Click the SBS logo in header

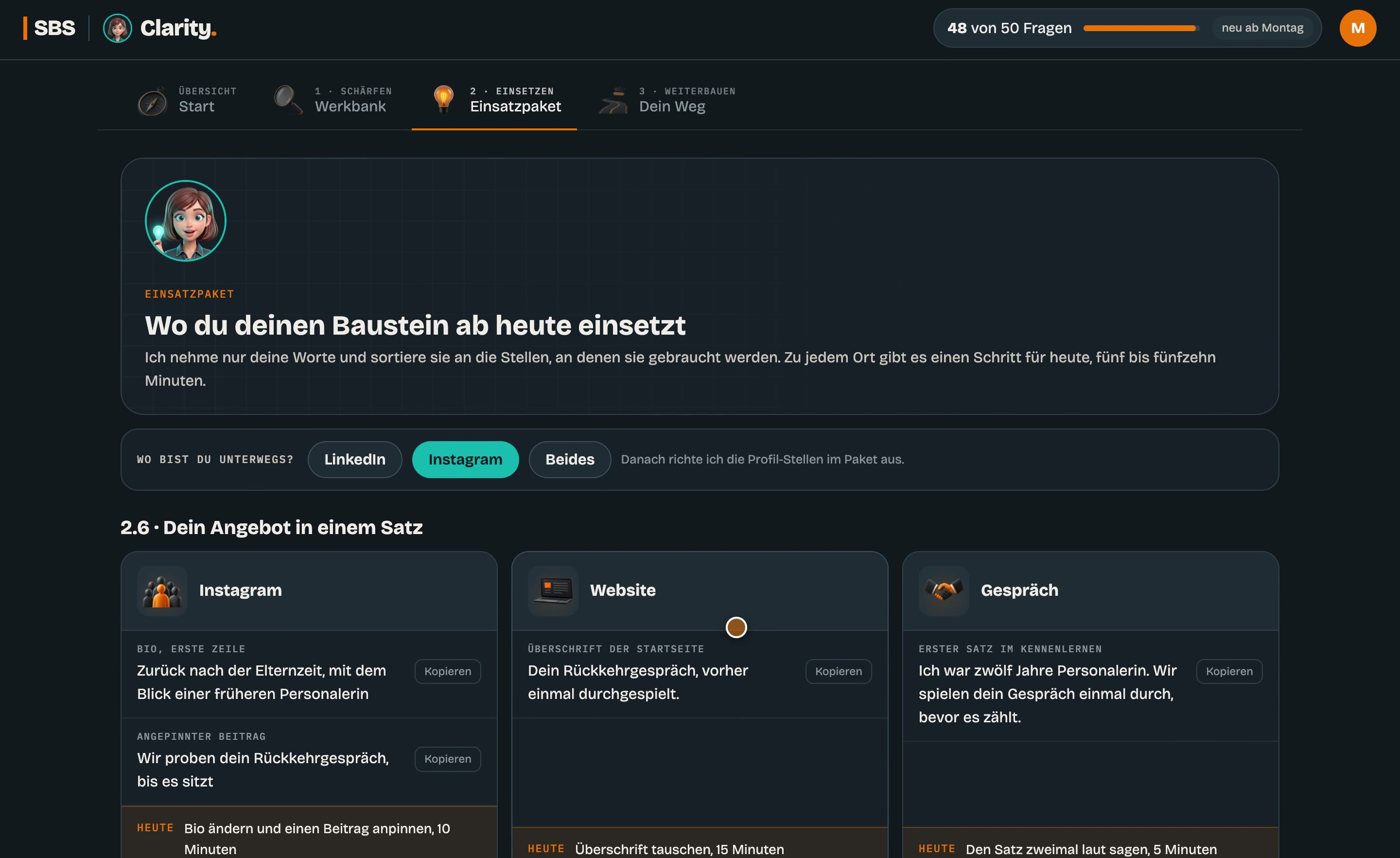click(x=49, y=28)
